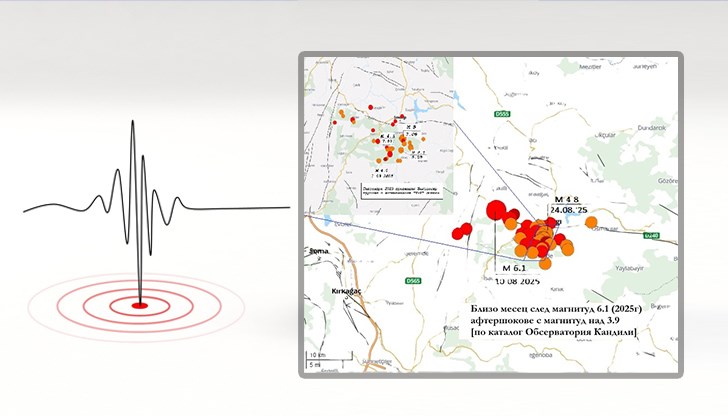Select the 24.08.25 date label
This screenshot has height=416, width=728.
pos(571,212)
